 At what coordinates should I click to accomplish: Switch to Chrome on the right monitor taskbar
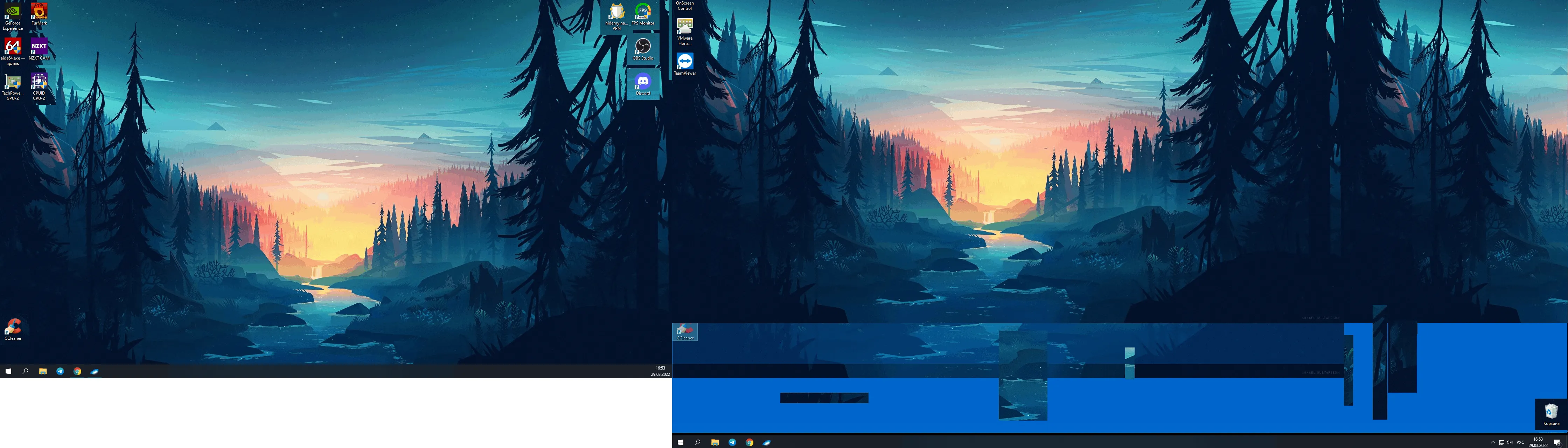click(x=749, y=442)
